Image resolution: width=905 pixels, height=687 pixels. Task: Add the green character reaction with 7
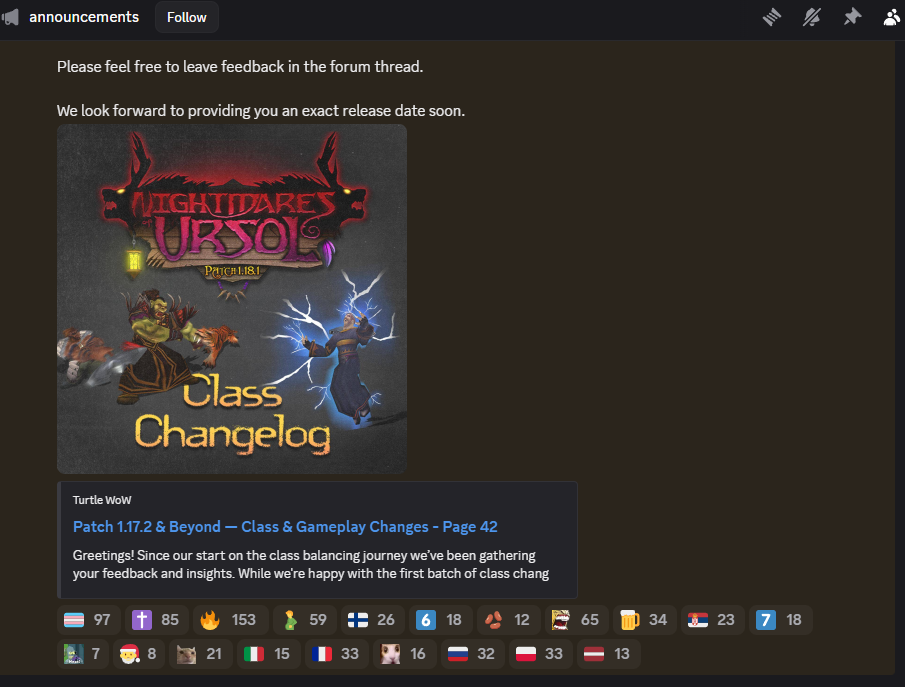[83, 654]
